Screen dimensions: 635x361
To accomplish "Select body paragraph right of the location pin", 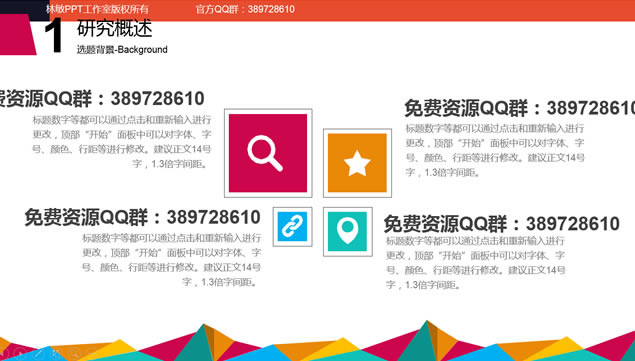I will click(x=475, y=263).
